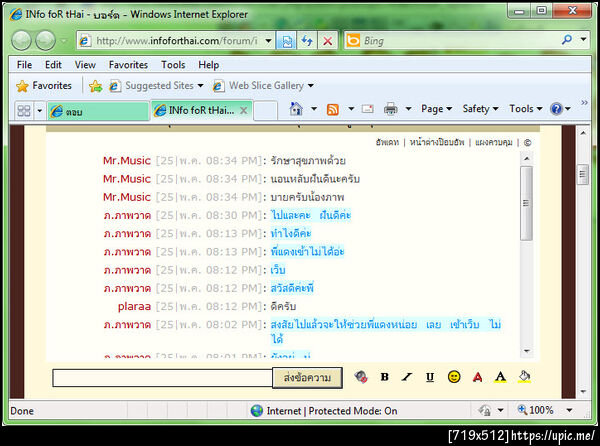
Task: Open the File menu
Action: click(24, 65)
